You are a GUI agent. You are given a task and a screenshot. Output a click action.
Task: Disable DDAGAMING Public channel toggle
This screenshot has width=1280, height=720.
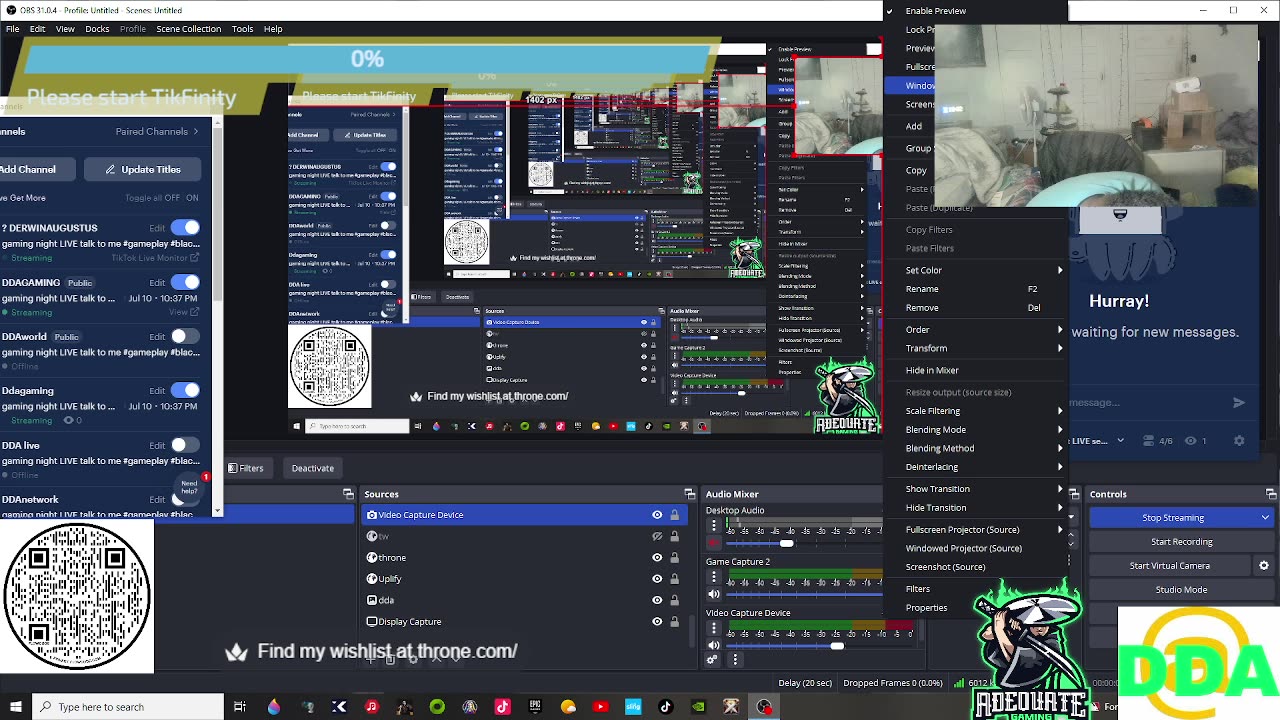point(184,282)
